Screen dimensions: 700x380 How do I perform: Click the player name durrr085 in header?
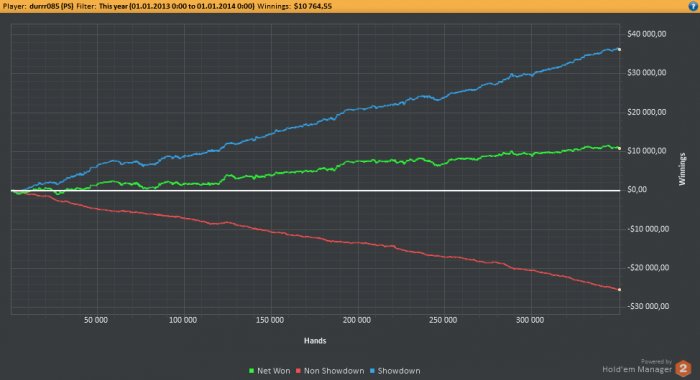[x=51, y=6]
